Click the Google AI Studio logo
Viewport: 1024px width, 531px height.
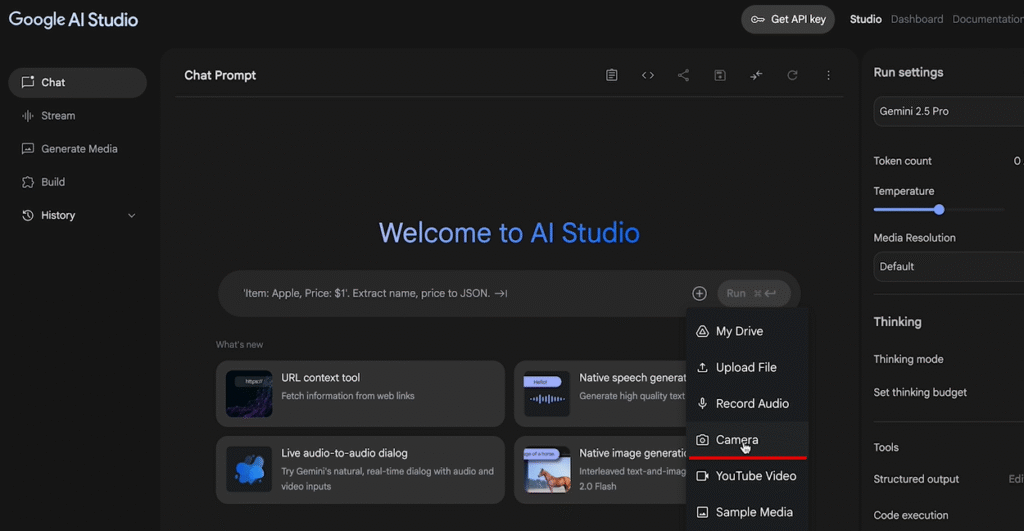click(x=73, y=20)
